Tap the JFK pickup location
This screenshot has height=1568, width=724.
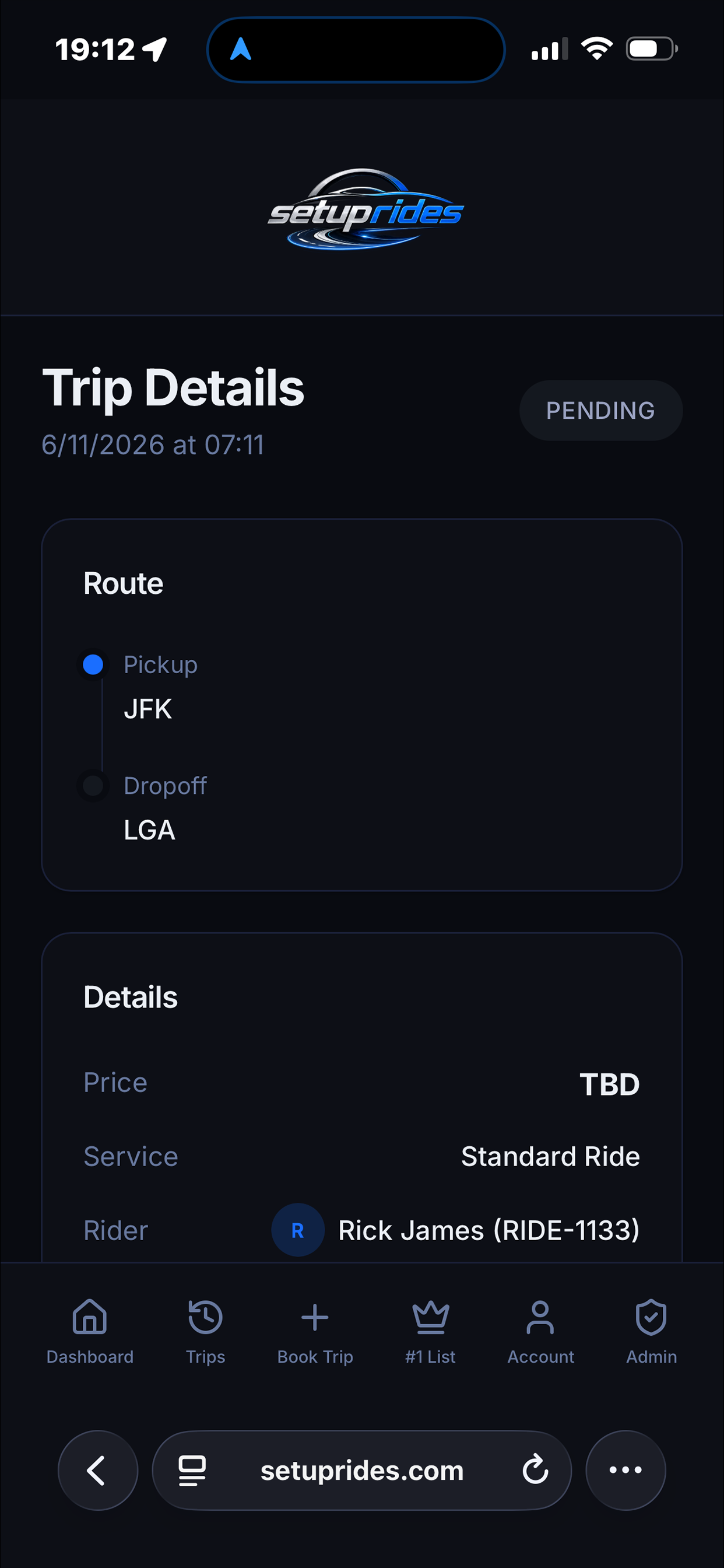[x=148, y=709]
